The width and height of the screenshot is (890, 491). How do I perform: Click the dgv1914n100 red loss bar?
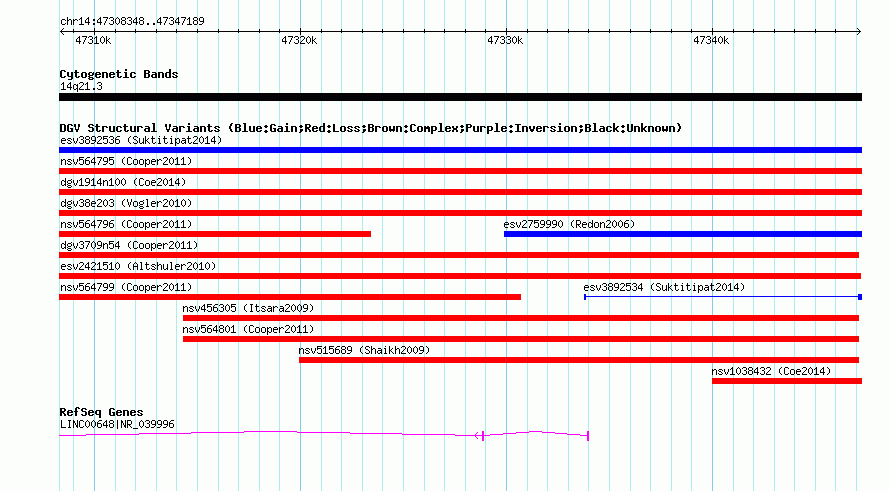(460, 192)
